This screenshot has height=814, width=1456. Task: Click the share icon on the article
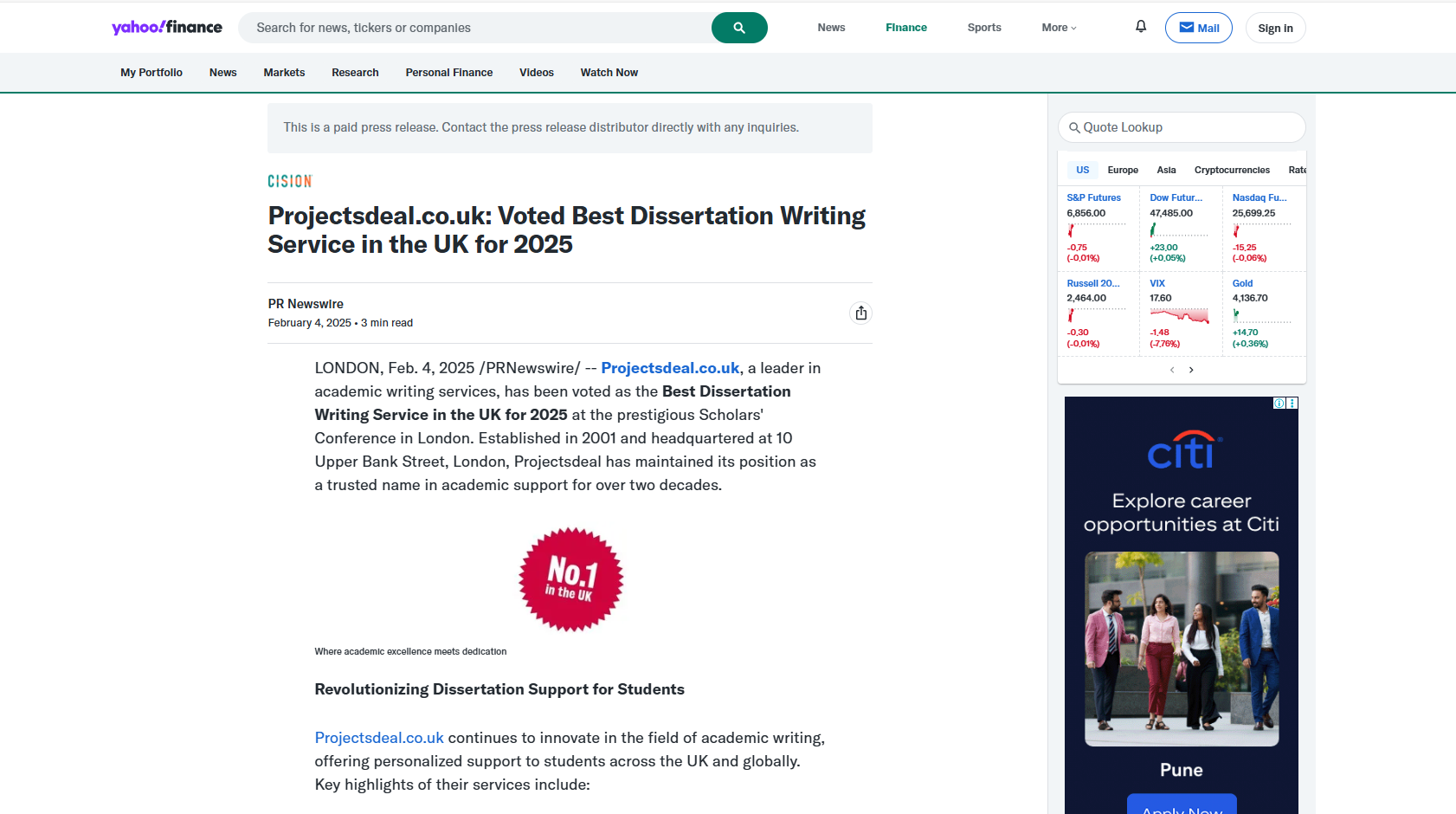(x=860, y=313)
